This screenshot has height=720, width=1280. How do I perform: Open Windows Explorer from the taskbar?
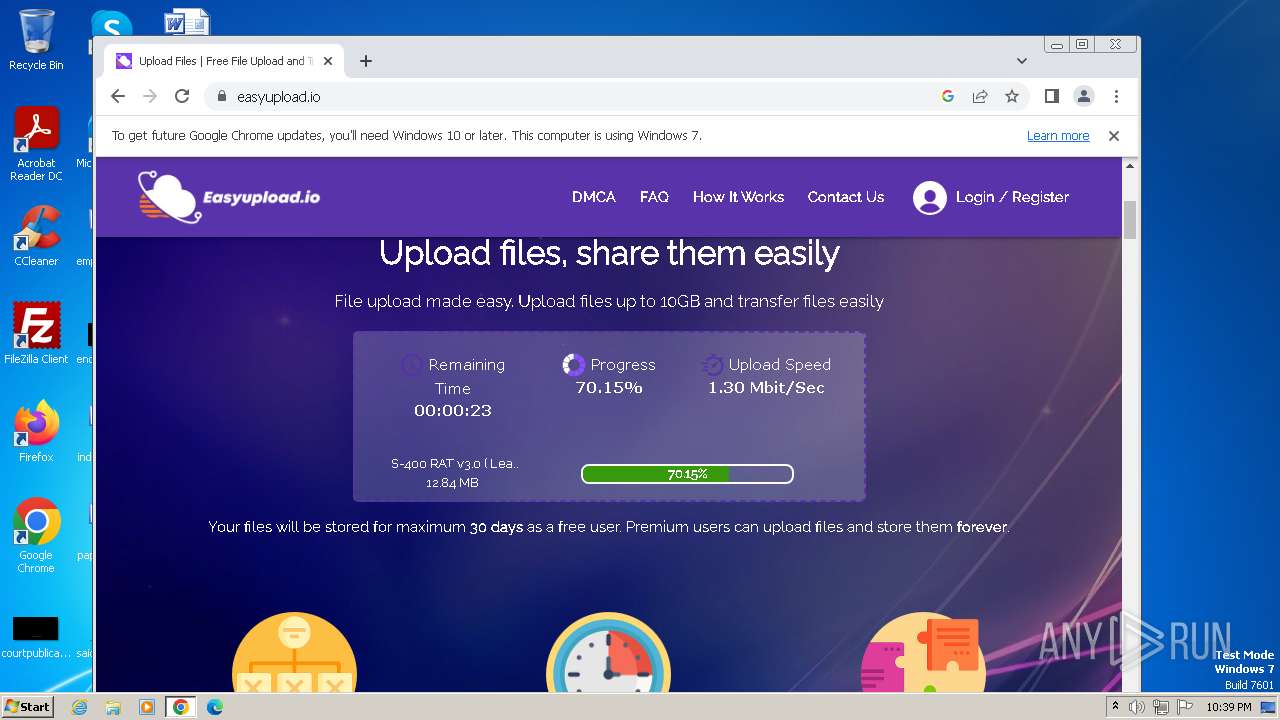click(113, 707)
